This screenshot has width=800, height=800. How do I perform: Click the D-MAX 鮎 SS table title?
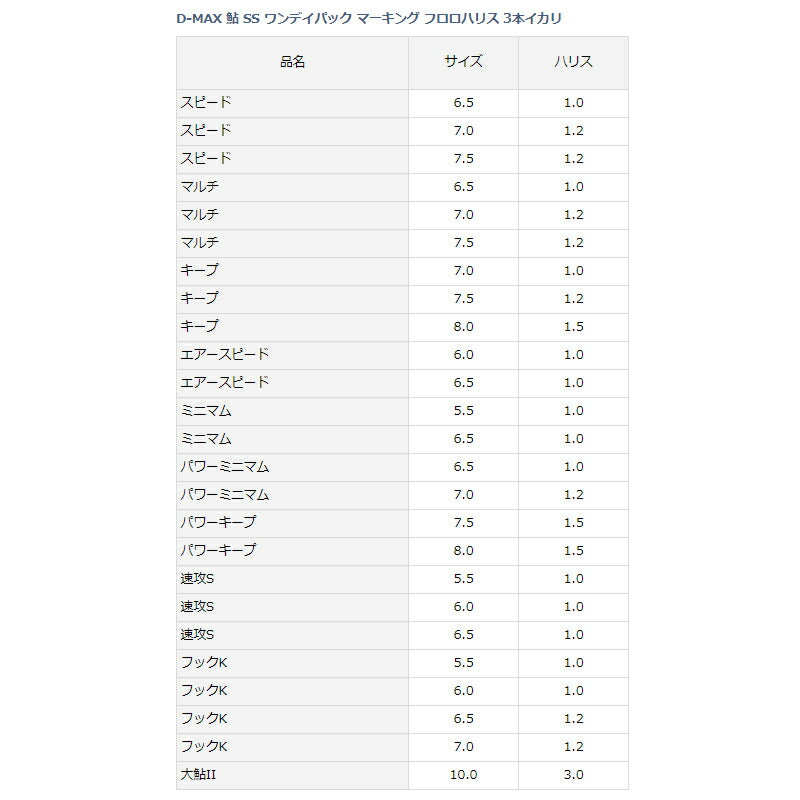[368, 19]
